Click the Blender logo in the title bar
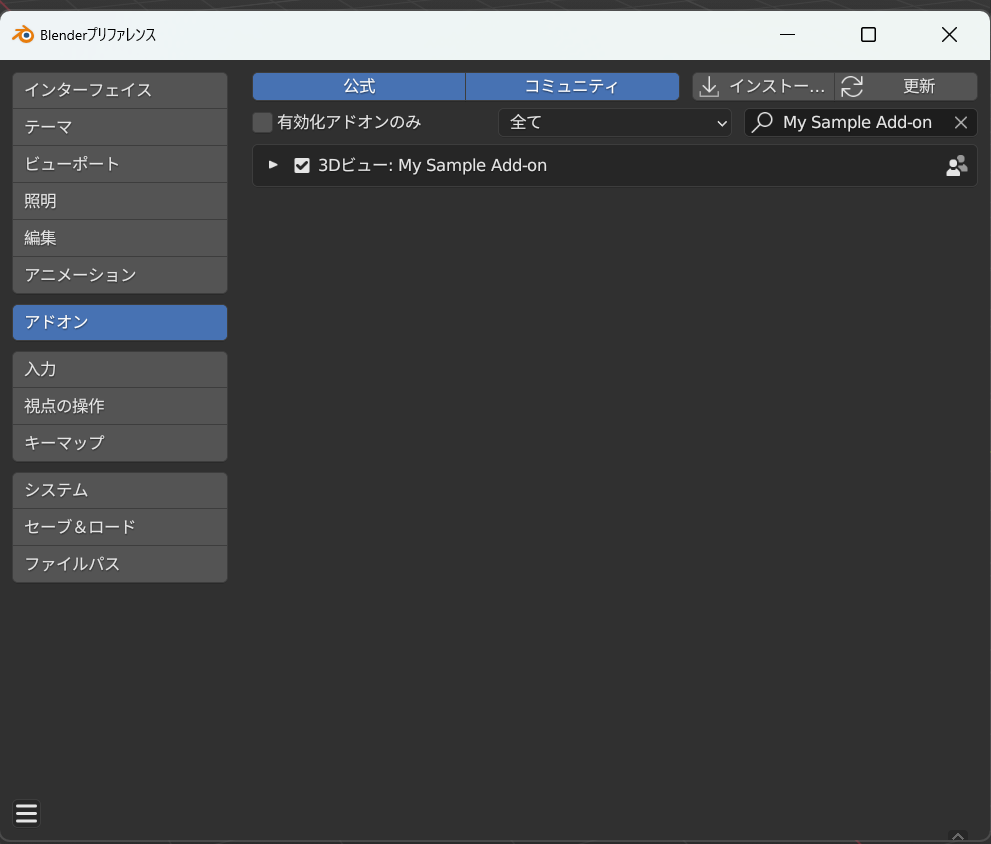Viewport: 991px width, 844px height. (22, 34)
